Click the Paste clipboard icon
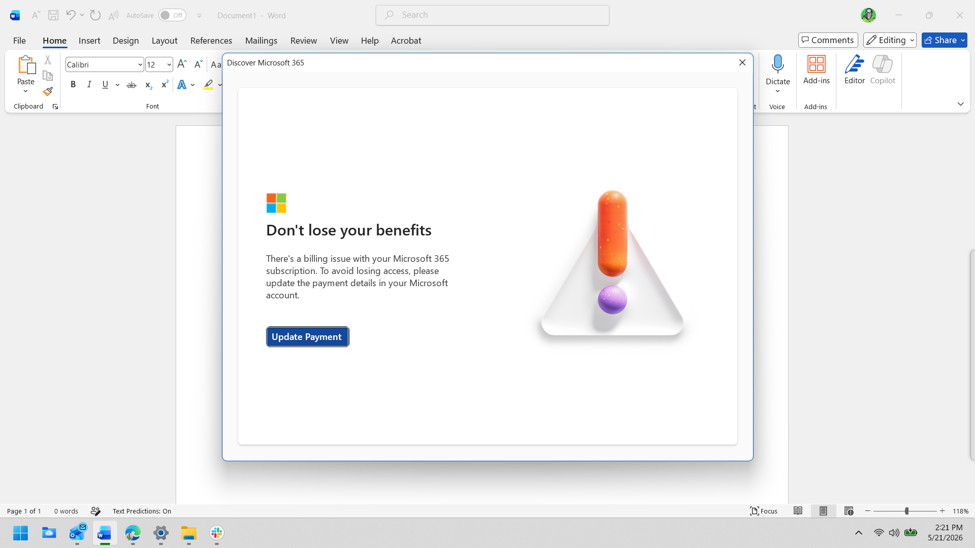This screenshot has width=975, height=548. coord(26,65)
